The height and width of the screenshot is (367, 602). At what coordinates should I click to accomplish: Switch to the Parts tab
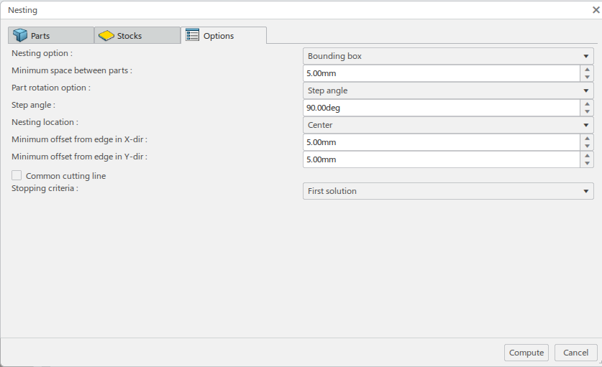coord(51,35)
